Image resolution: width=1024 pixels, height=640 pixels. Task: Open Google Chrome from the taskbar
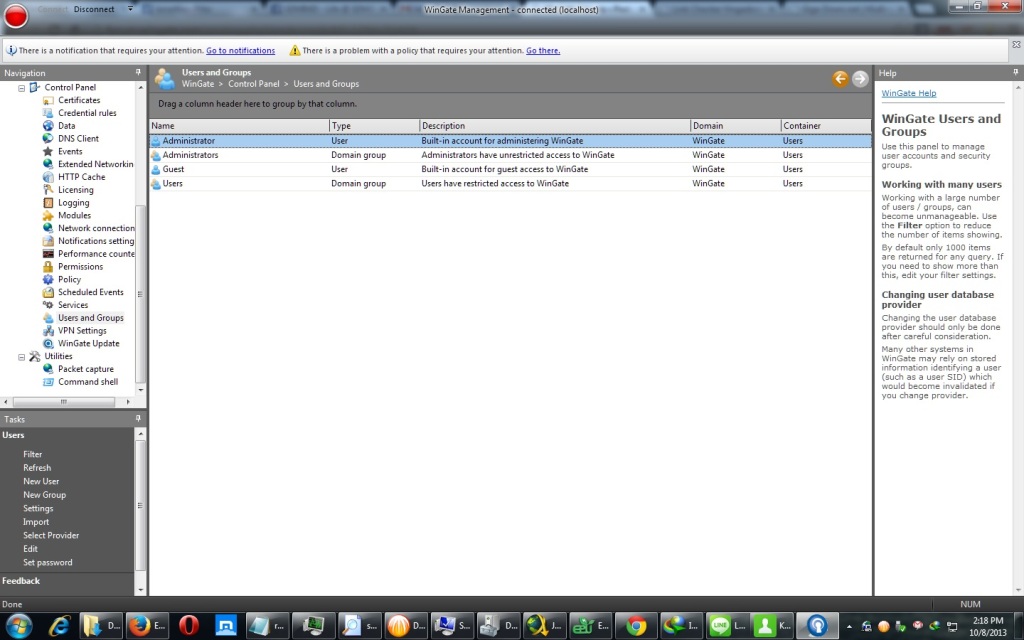click(635, 626)
